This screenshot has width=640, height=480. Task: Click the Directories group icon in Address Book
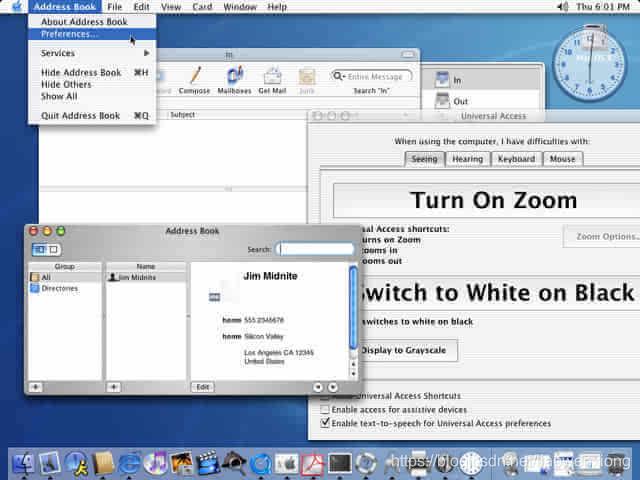(35, 288)
